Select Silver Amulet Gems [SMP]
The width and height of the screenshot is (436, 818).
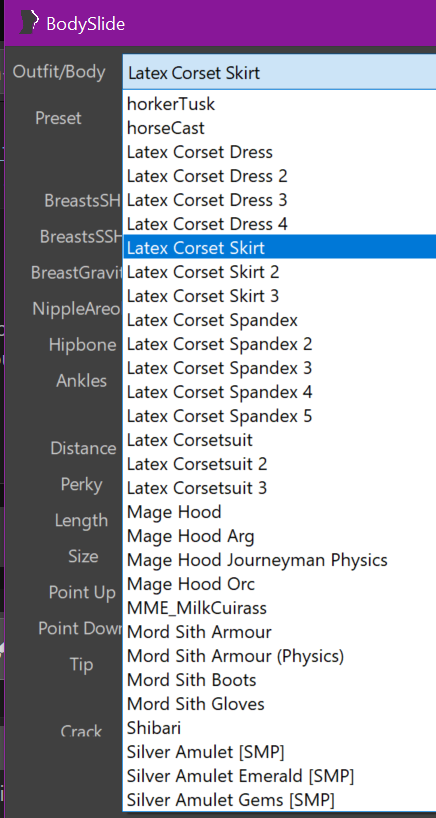tap(280, 800)
